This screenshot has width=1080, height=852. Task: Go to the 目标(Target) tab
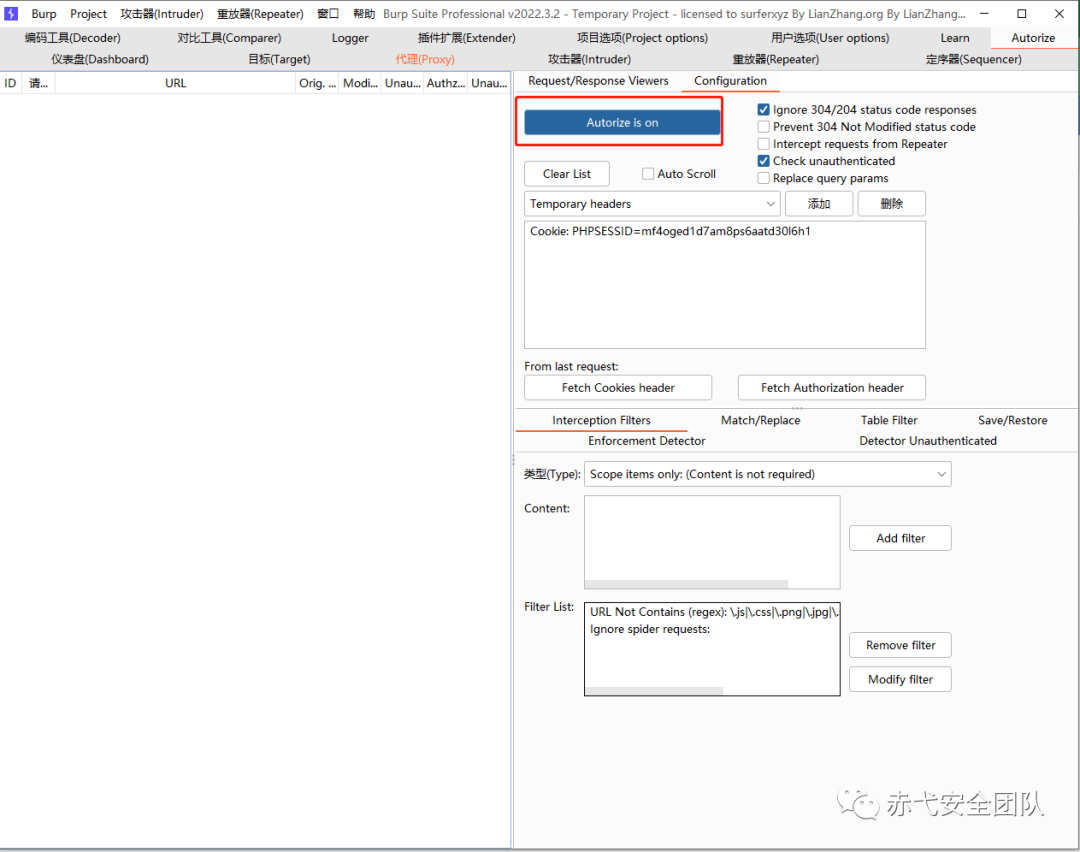(x=279, y=59)
